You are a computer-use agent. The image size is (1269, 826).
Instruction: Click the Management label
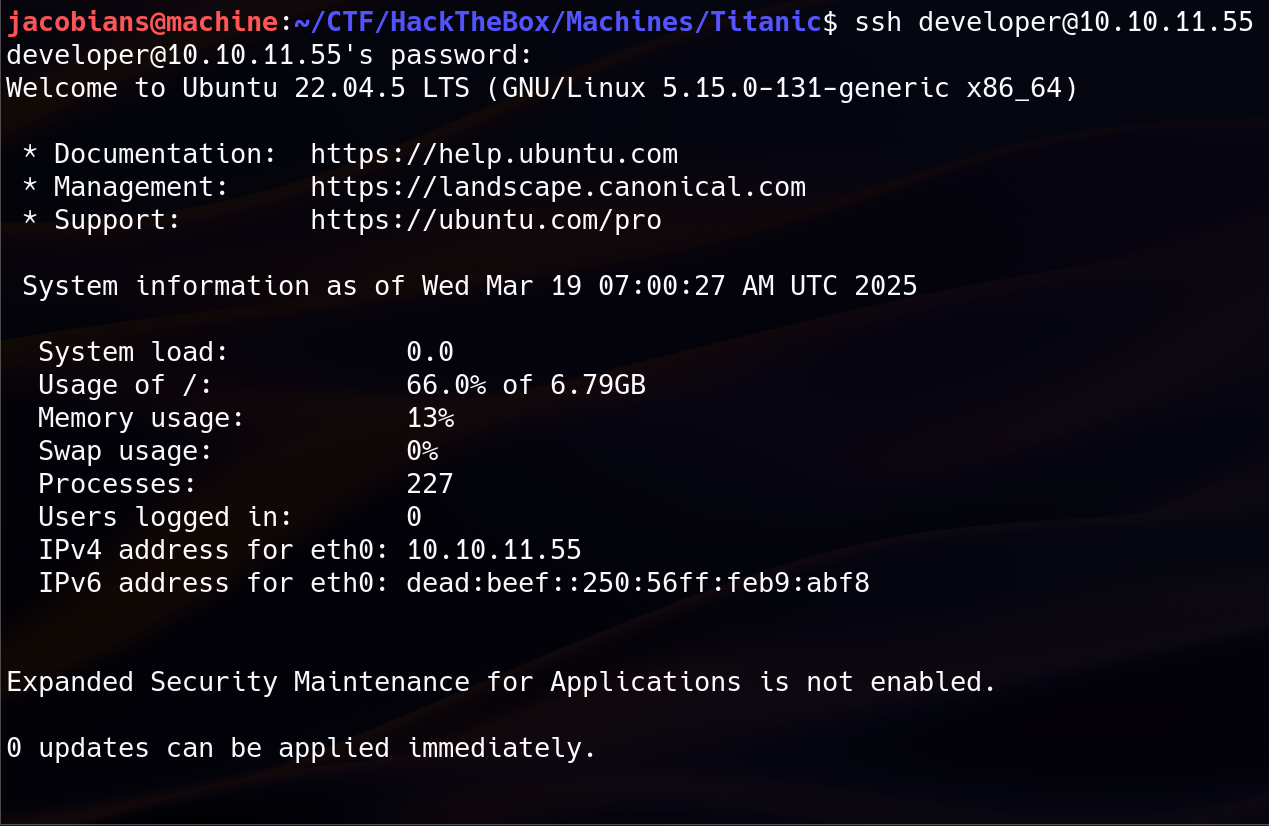click(141, 187)
